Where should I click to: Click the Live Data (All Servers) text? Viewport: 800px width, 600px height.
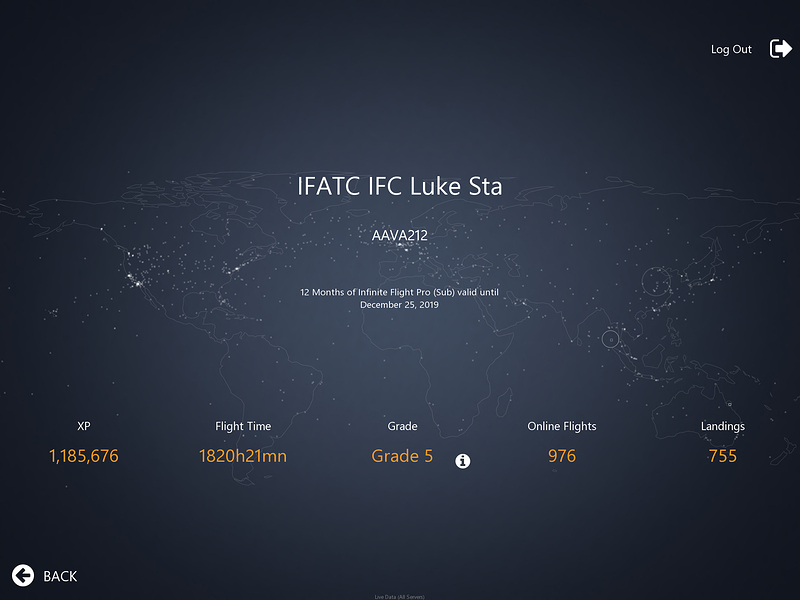399,597
